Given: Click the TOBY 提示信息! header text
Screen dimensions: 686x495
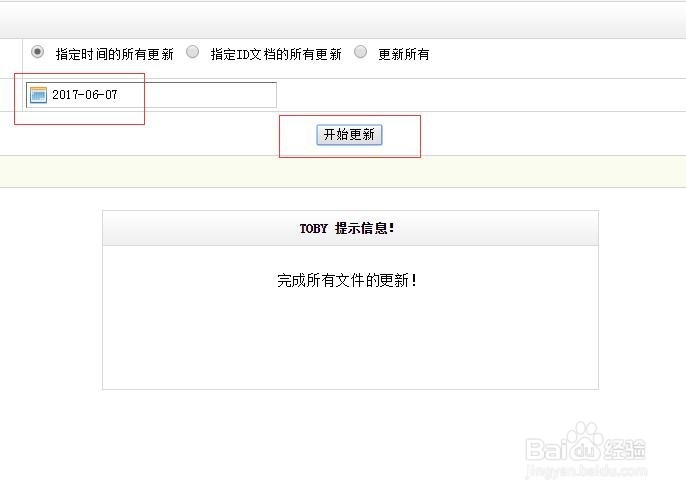Looking at the screenshot, I should click(x=347, y=228).
